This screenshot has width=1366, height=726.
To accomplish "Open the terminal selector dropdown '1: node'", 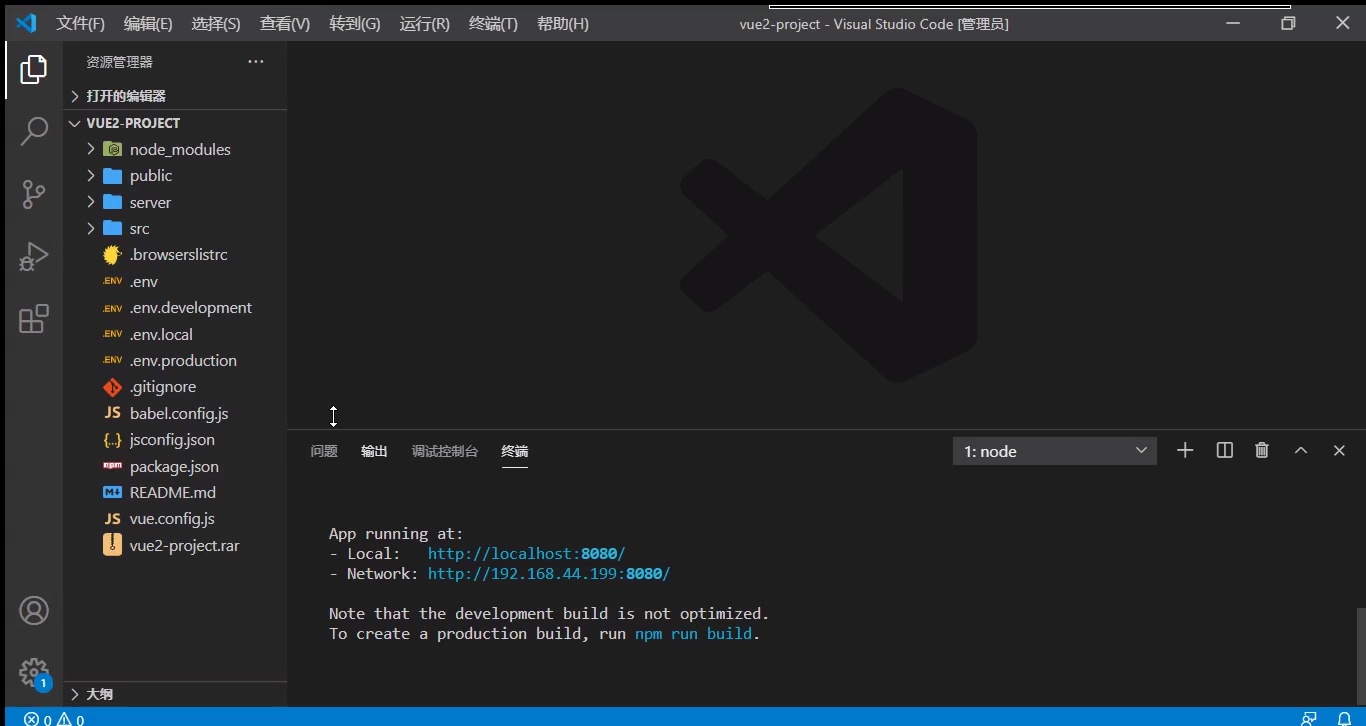I will [x=1054, y=451].
